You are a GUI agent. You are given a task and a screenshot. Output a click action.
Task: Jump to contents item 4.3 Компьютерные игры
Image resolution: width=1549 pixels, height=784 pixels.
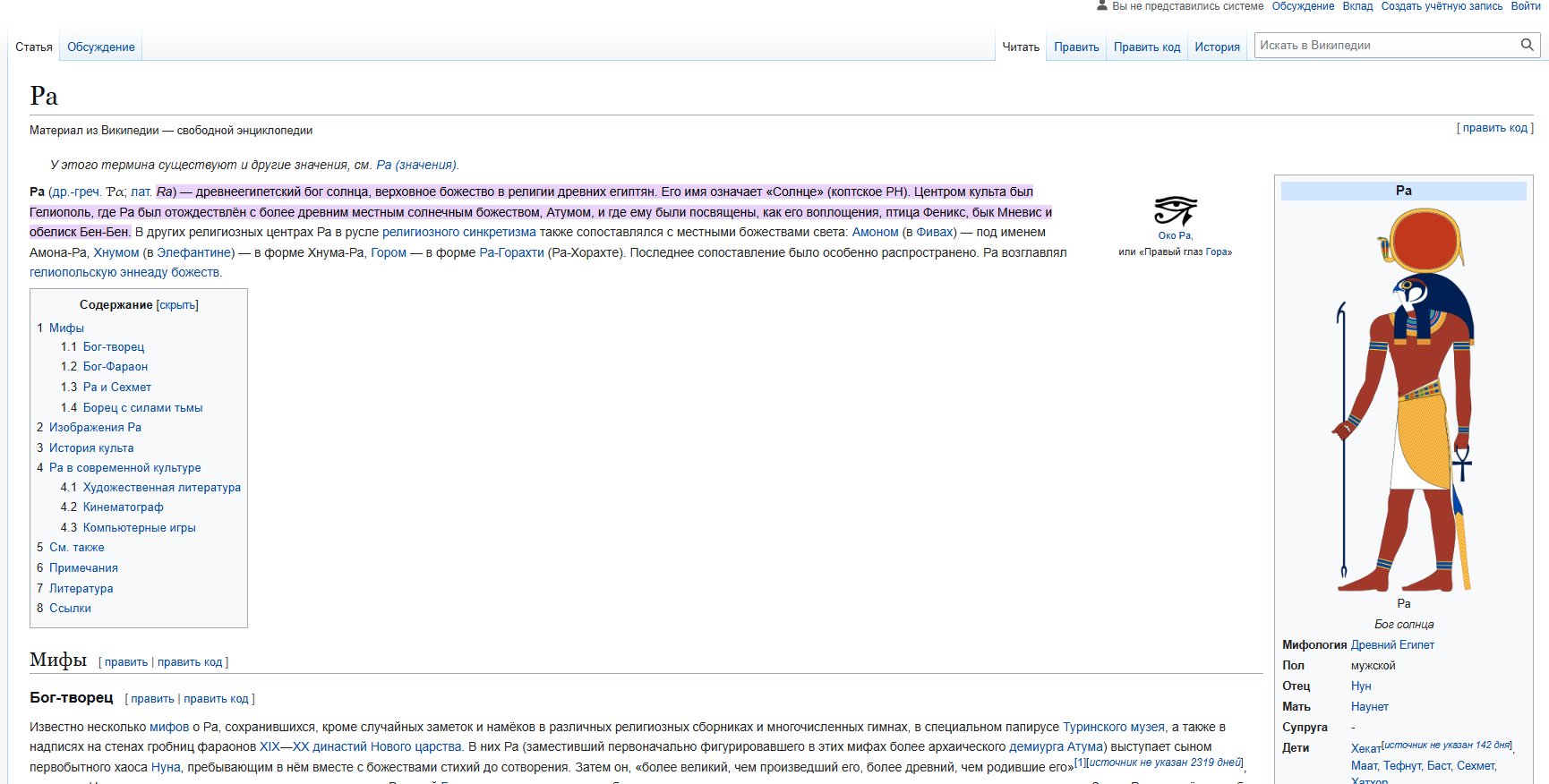tap(140, 528)
